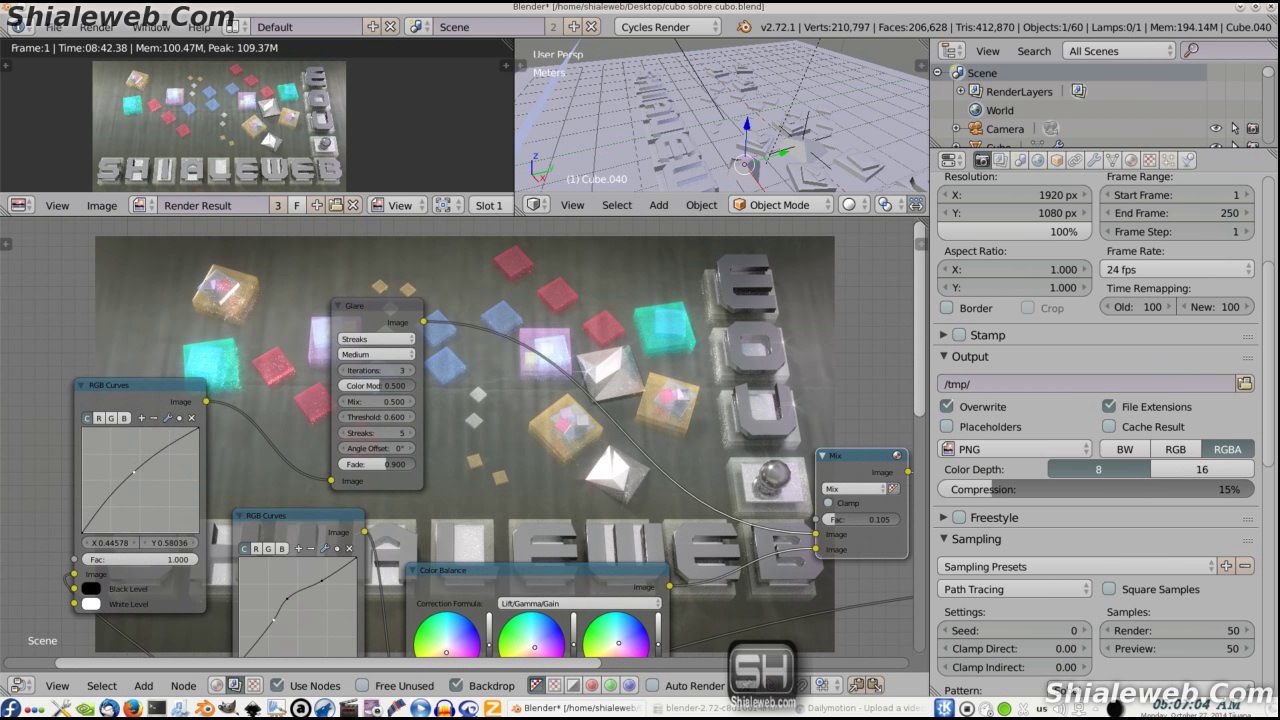Screen dimensions: 1280x720
Task: Select the compositing node tree type icon
Action: [x=234, y=685]
